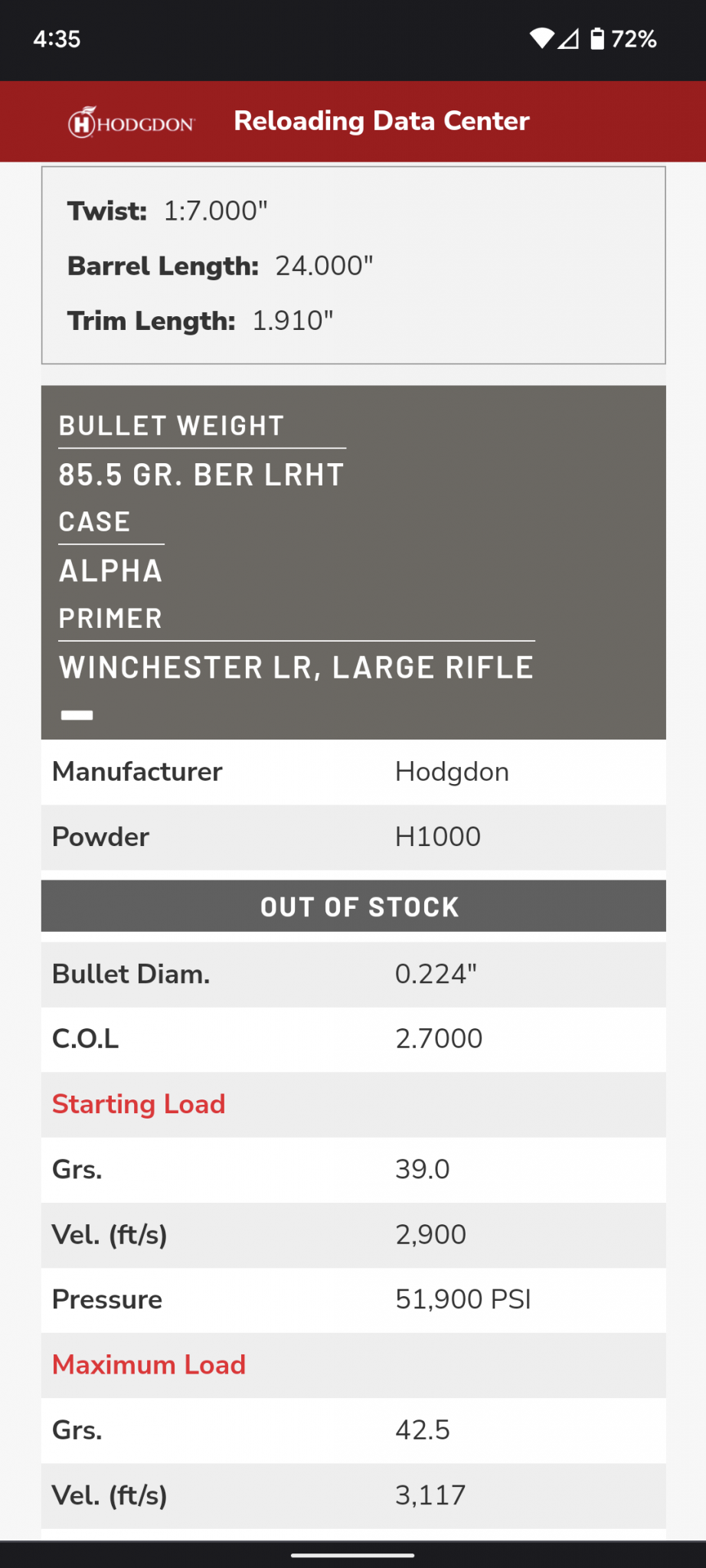Tap the Hodgdon logo in header
706x1568 pixels.
pyautogui.click(x=132, y=122)
